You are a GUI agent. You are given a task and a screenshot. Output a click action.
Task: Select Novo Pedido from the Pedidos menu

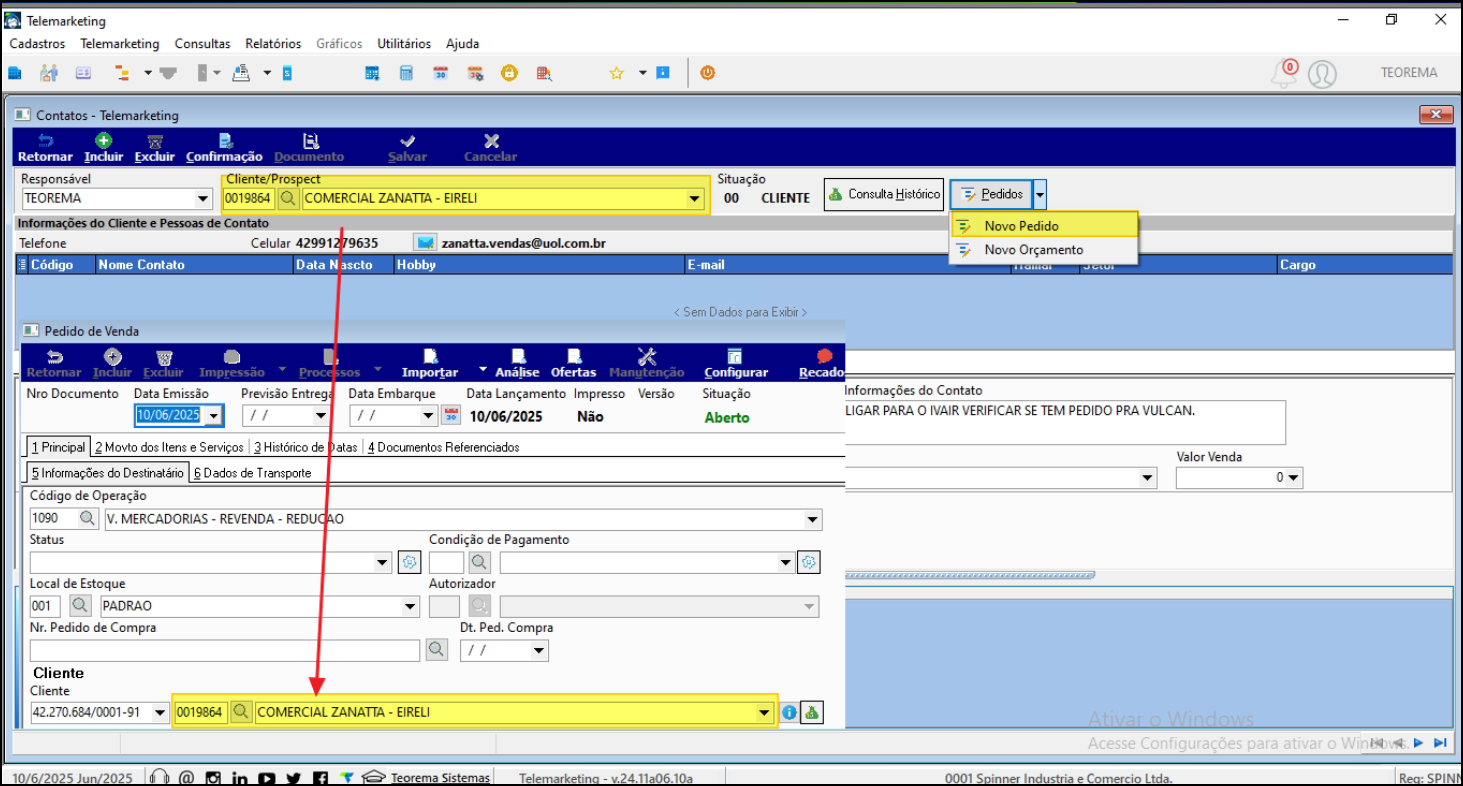(x=1043, y=226)
